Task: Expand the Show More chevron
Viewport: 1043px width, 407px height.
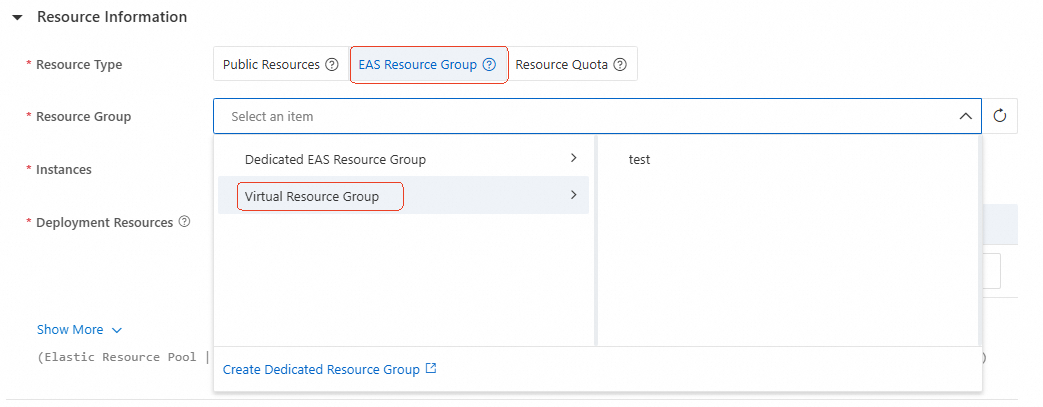Action: (x=117, y=330)
